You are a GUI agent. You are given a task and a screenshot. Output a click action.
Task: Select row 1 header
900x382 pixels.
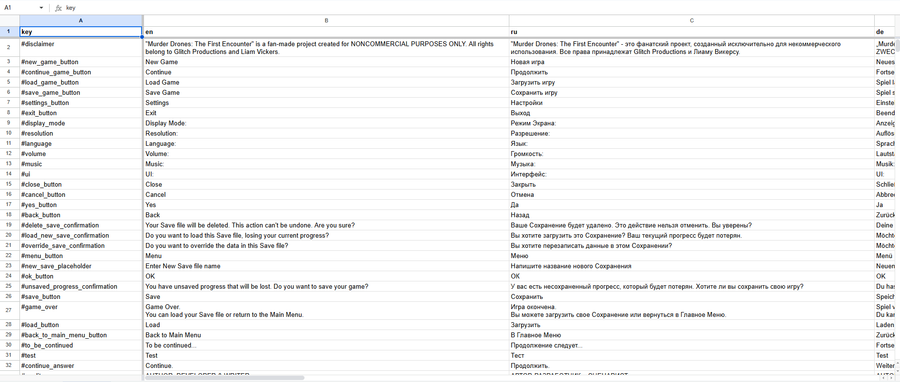9,32
